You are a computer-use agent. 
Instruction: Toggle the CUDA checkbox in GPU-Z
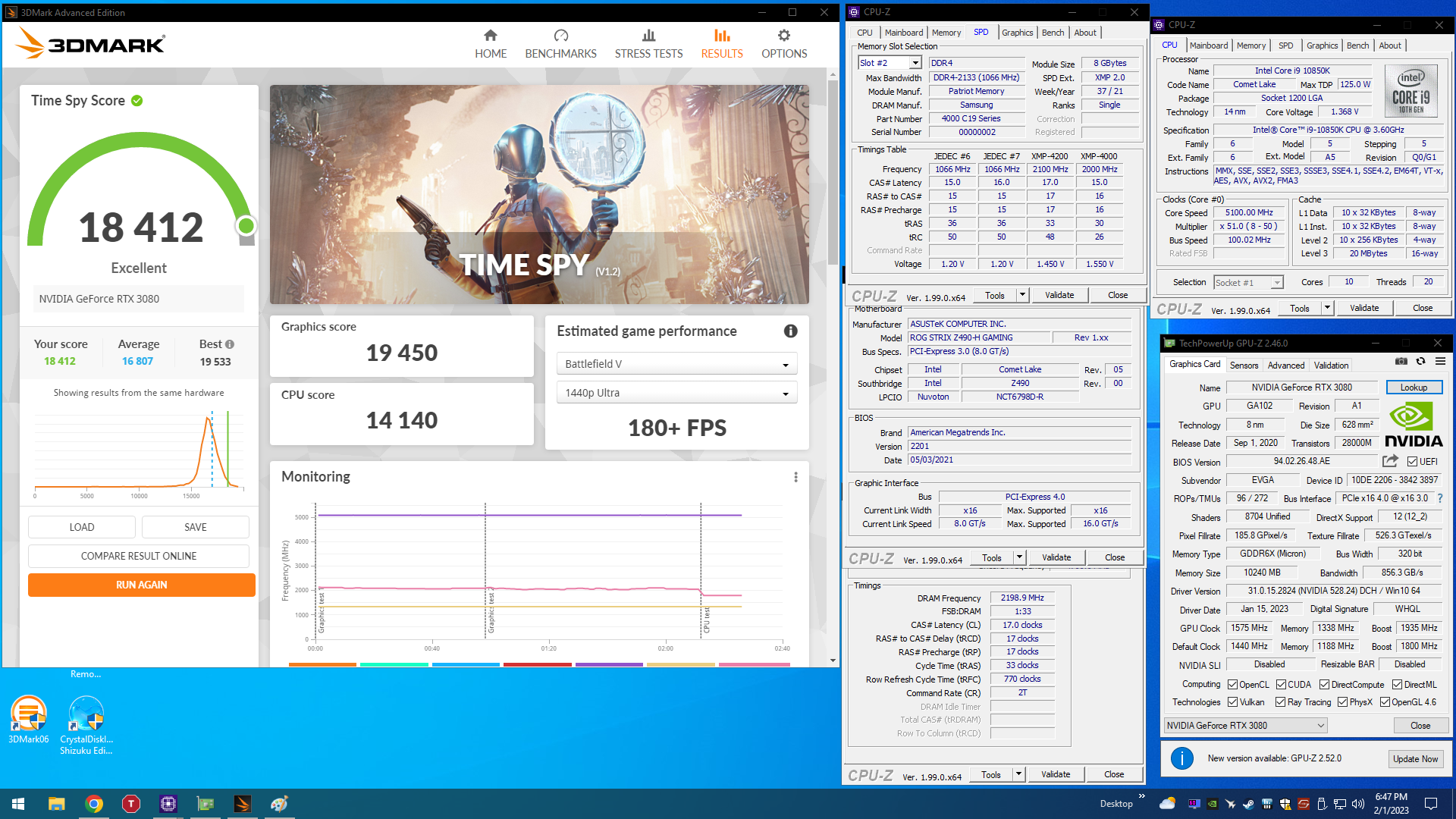1282,685
